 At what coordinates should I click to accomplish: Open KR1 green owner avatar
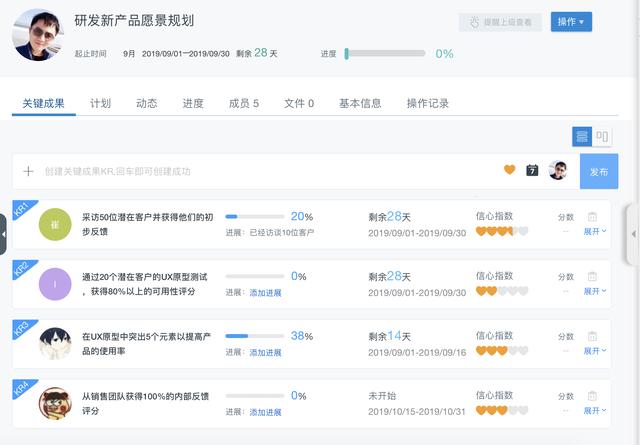point(55,224)
